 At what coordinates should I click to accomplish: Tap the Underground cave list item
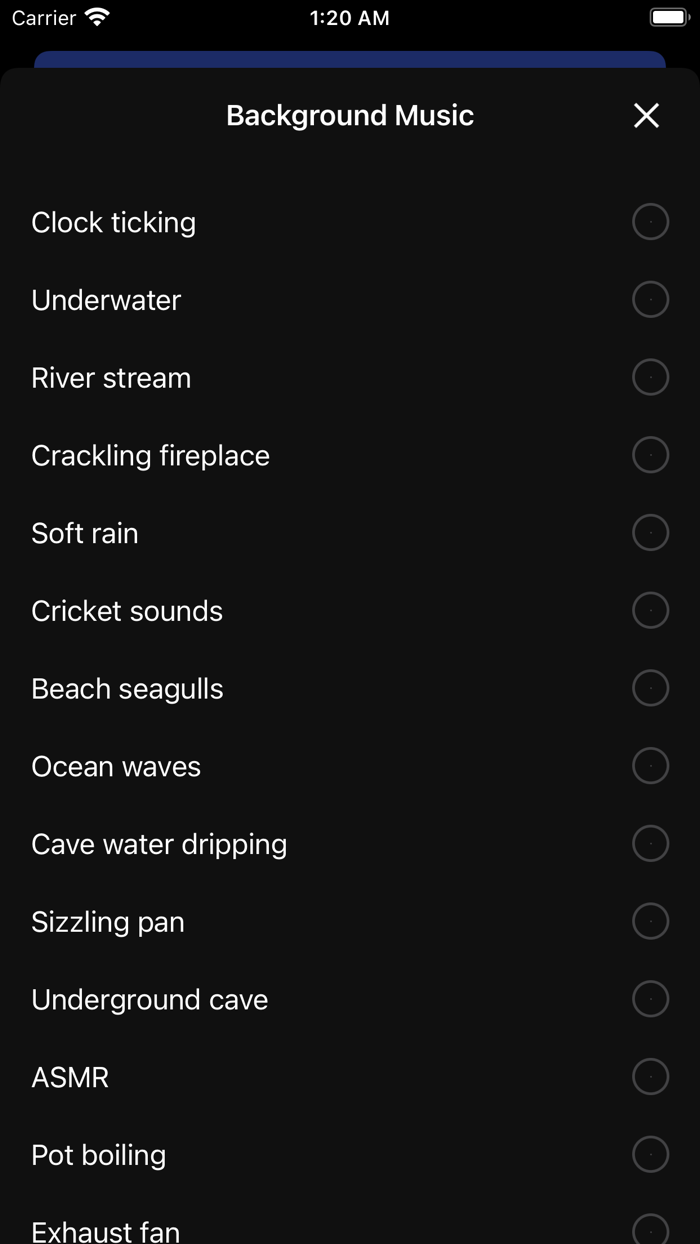coord(150,1000)
